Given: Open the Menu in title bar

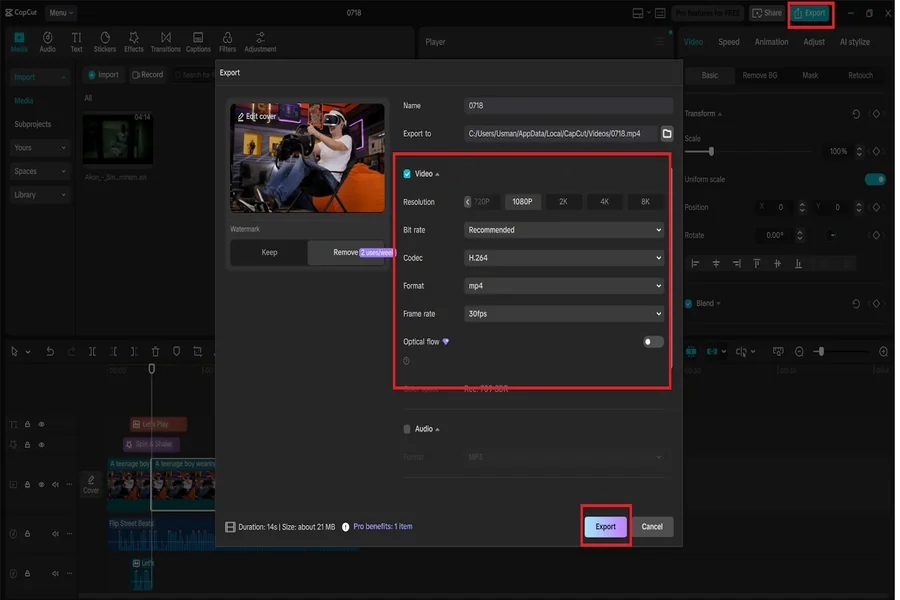Looking at the screenshot, I should click(x=61, y=13).
